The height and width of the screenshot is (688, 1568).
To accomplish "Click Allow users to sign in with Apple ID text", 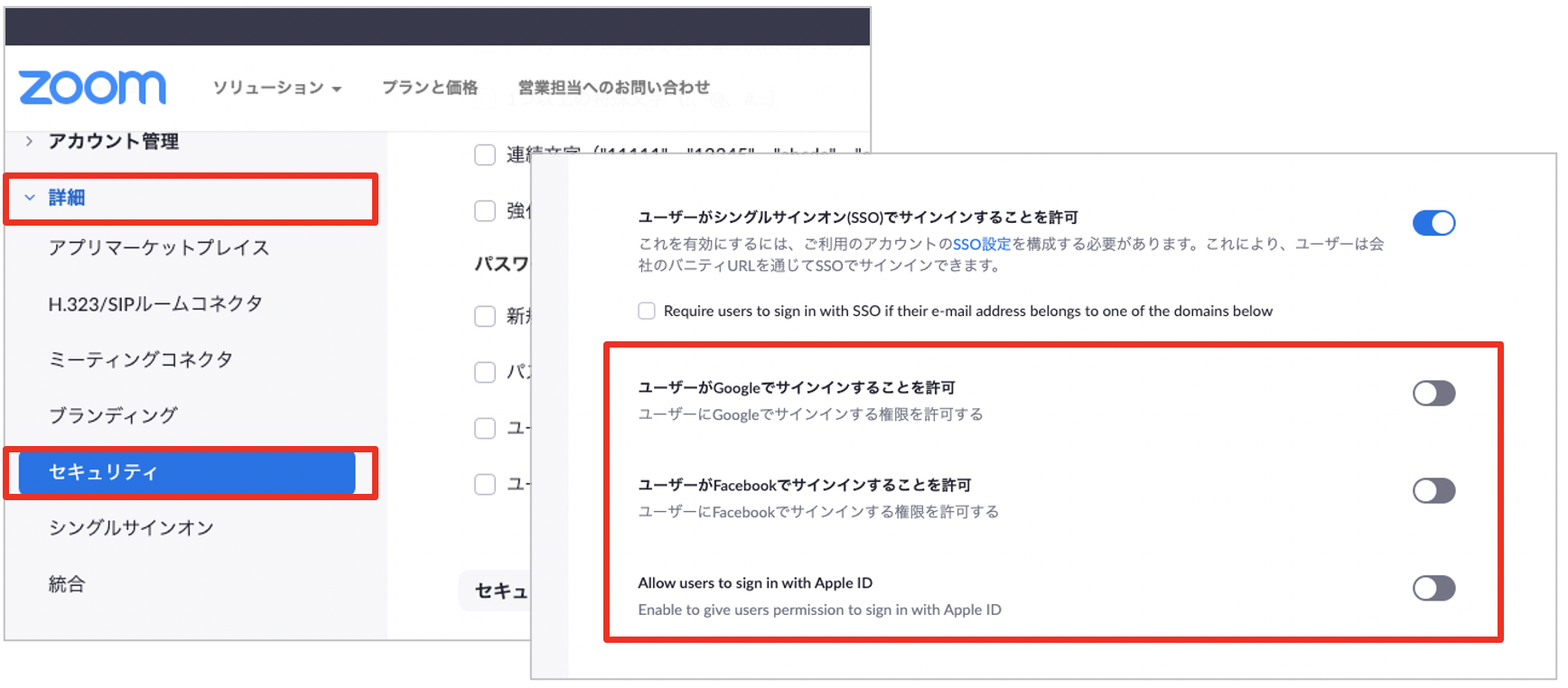I will click(x=755, y=582).
